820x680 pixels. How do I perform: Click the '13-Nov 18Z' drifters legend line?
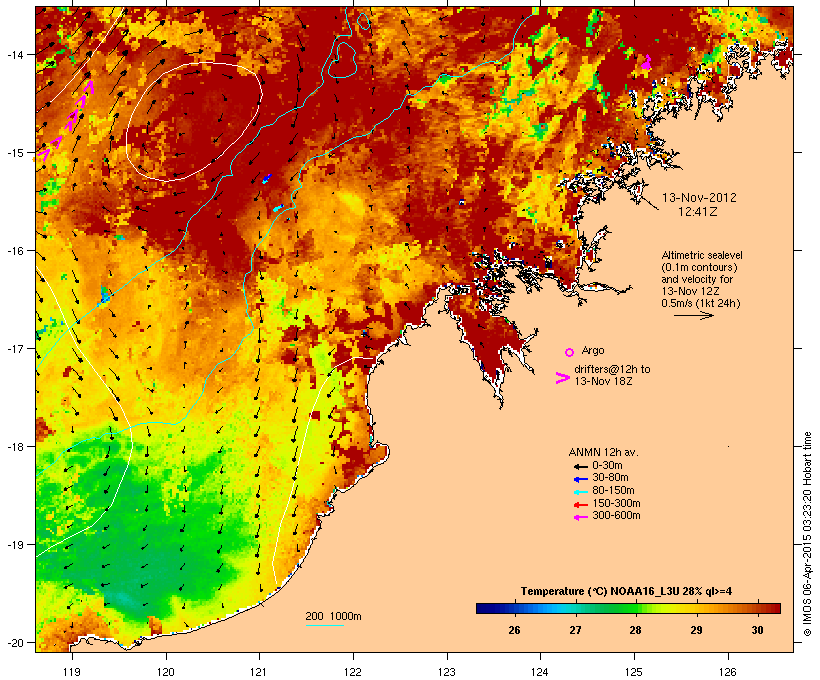coord(603,381)
